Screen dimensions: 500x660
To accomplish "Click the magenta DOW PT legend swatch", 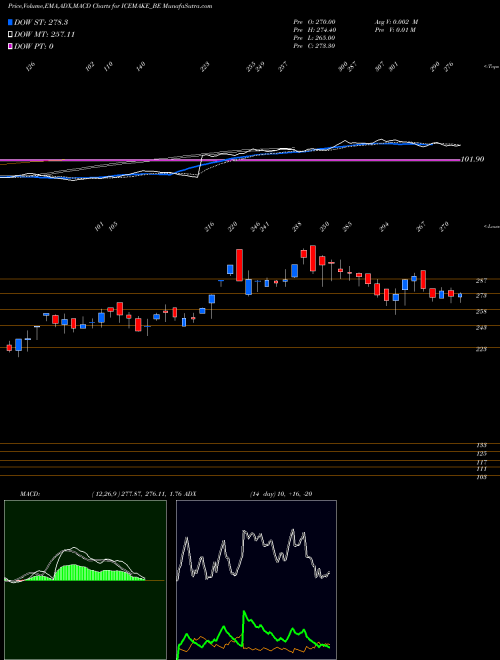I will coord(10,46).
